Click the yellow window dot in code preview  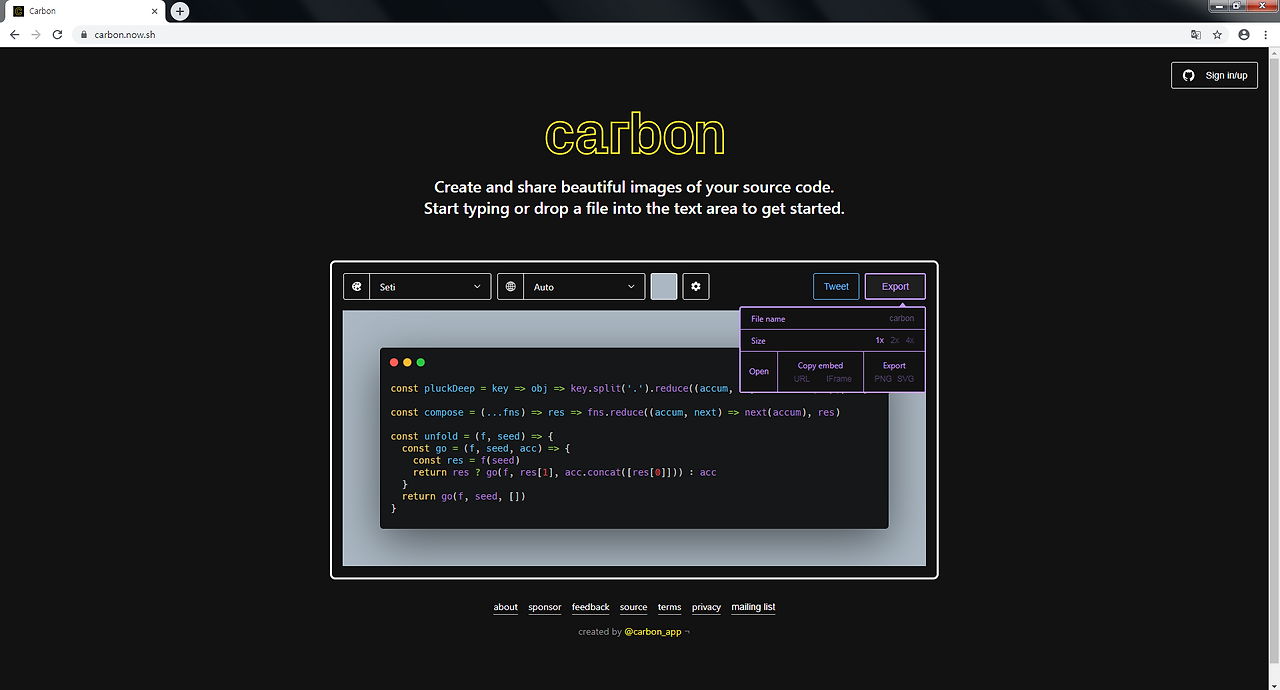pyautogui.click(x=408, y=362)
